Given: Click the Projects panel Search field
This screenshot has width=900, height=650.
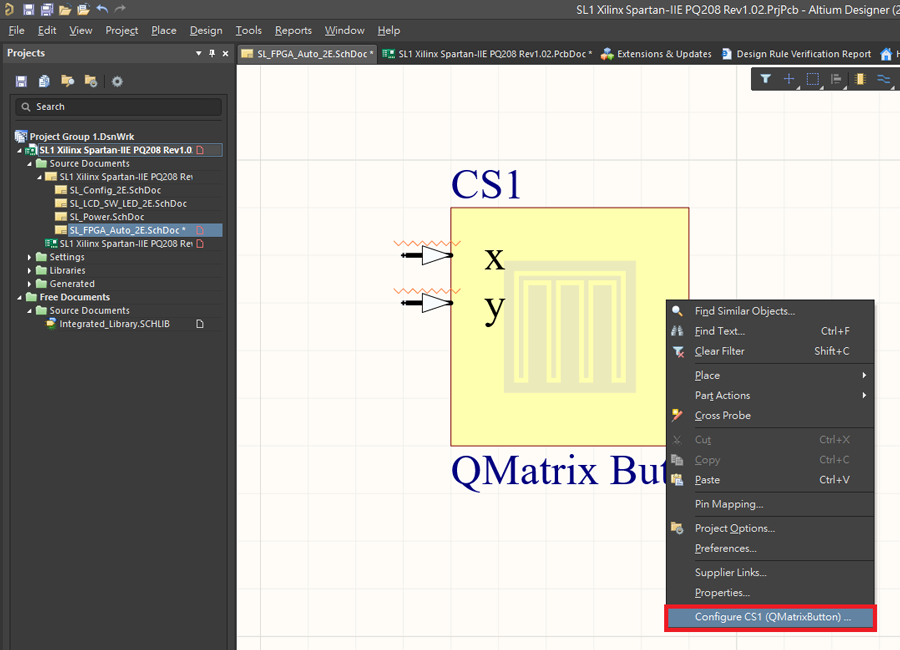Looking at the screenshot, I should pos(118,107).
